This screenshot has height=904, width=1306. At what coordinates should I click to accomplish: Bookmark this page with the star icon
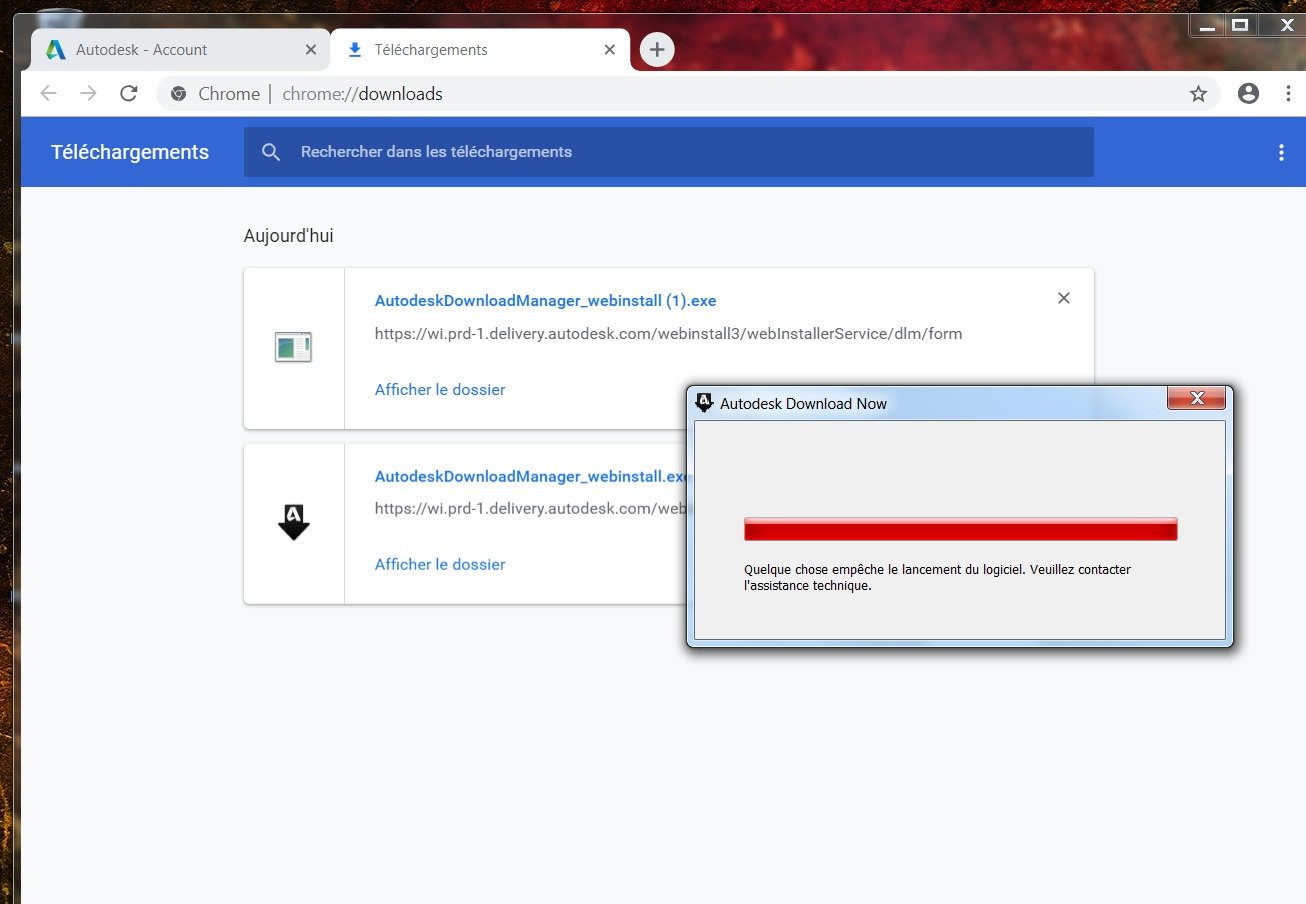point(1198,94)
